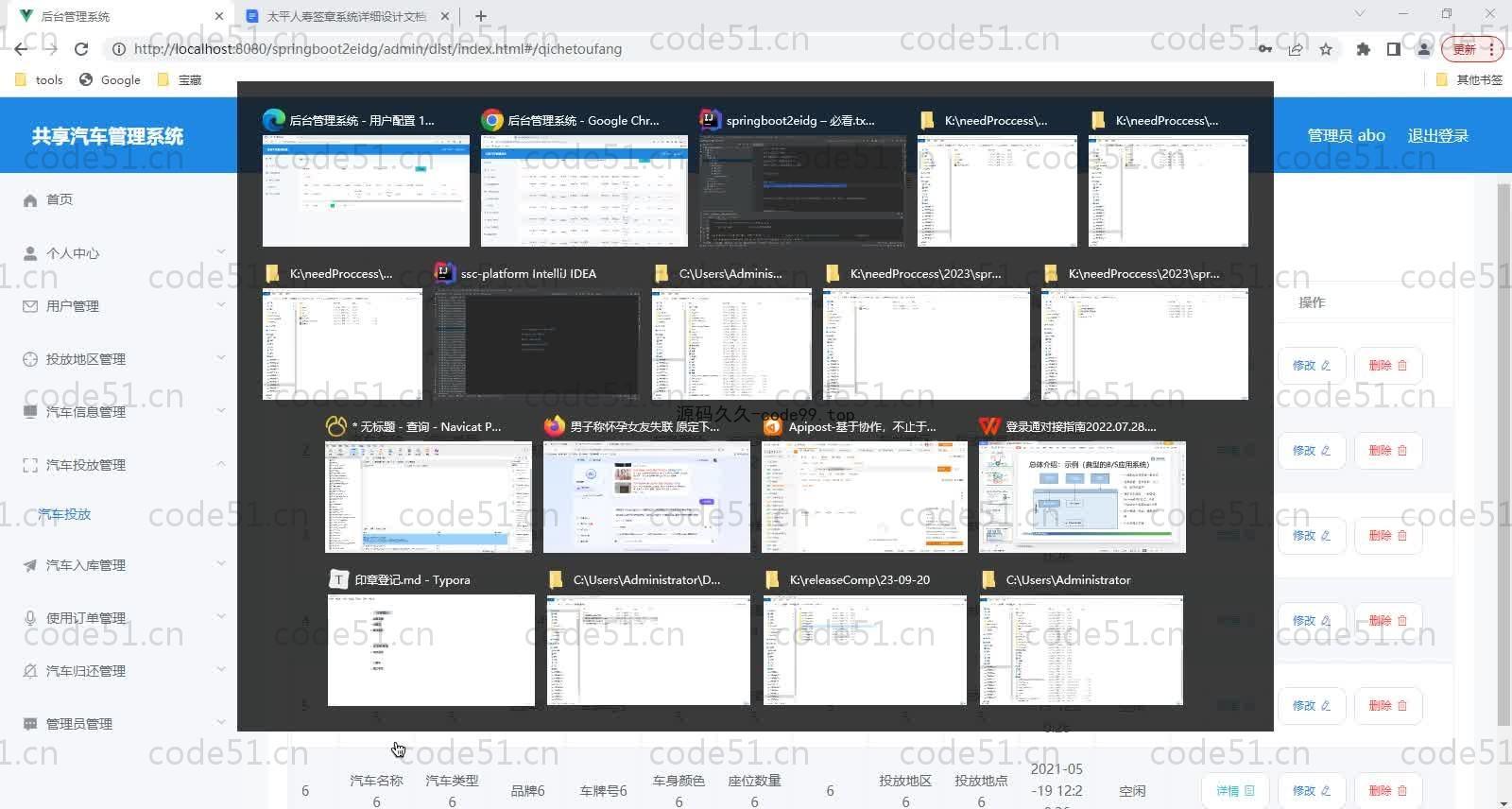Reload the page with the refresh icon

click(x=81, y=49)
